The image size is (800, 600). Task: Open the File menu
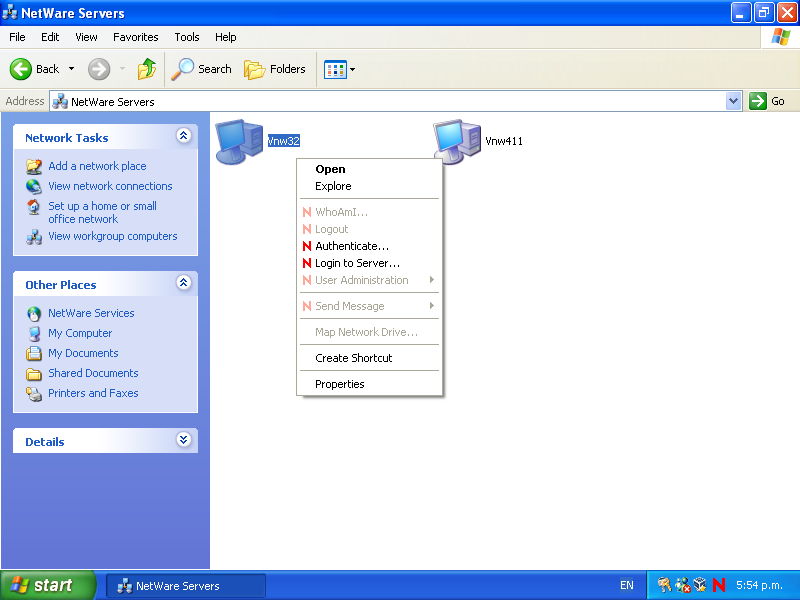[17, 37]
